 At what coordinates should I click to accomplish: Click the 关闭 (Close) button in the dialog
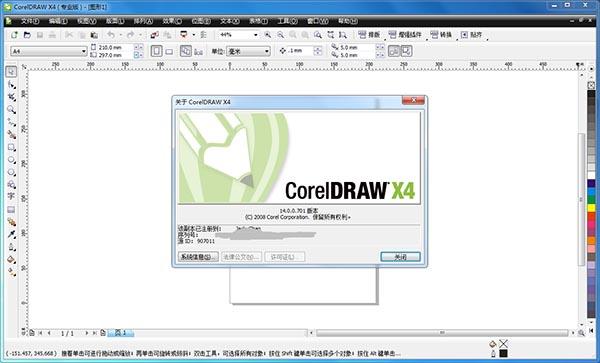400,257
